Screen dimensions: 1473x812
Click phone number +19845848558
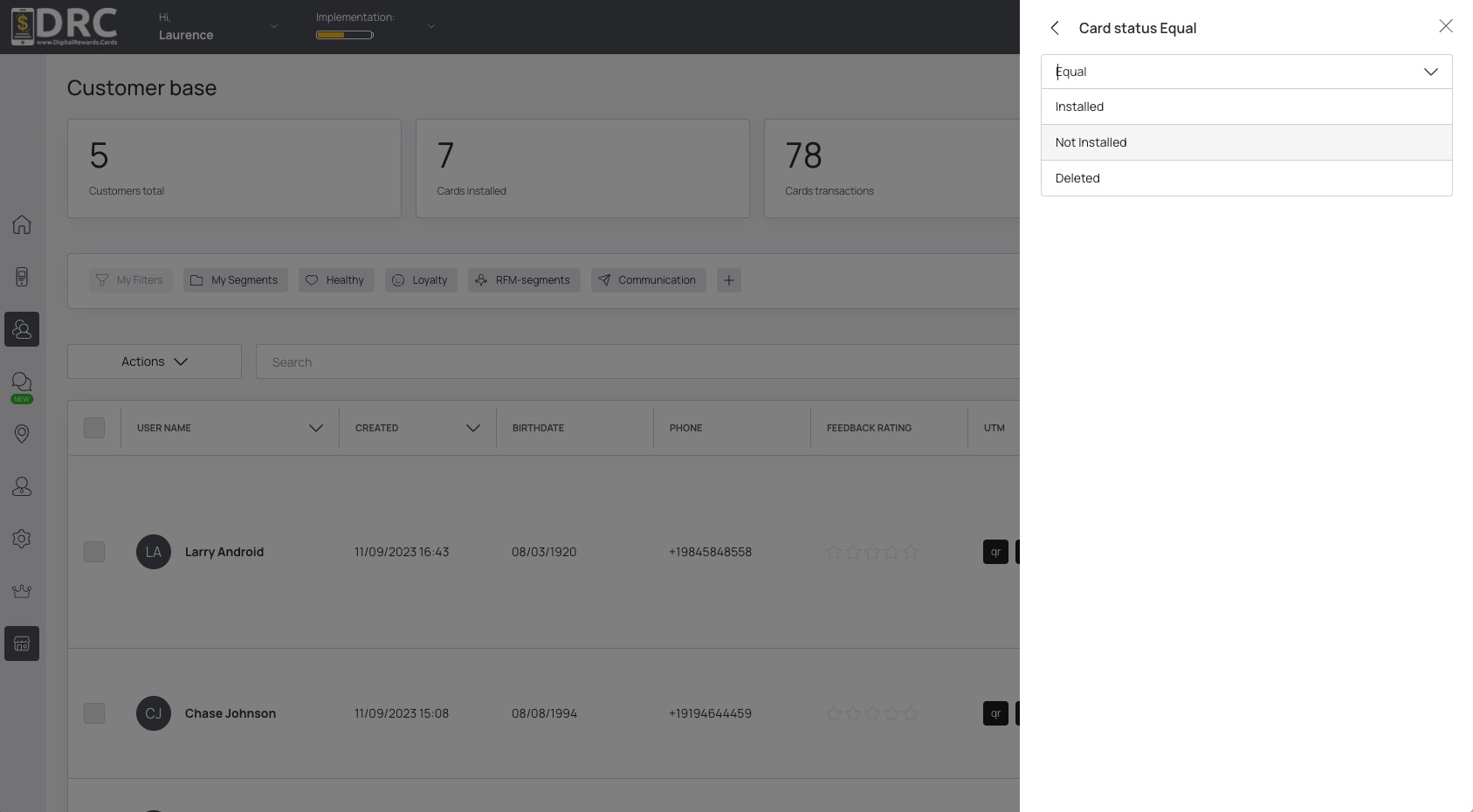point(710,552)
